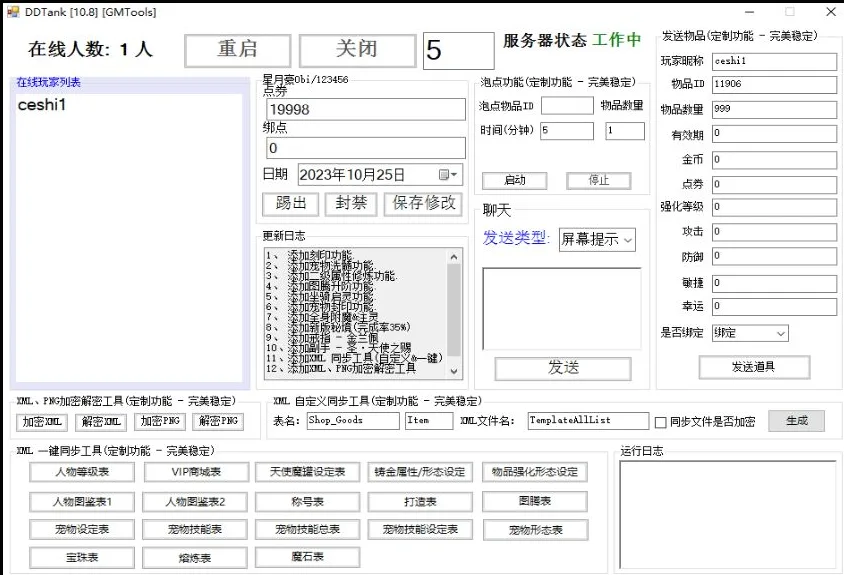844x575 pixels.
Task: Click the 解密XML button
Action: coord(101,422)
